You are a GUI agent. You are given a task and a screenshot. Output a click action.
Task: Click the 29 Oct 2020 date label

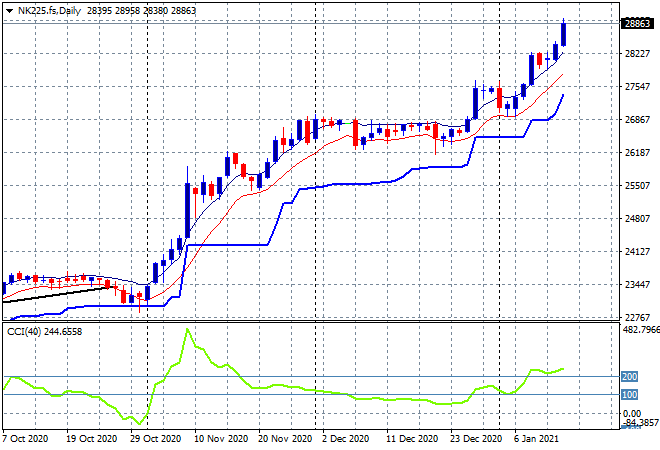pyautogui.click(x=155, y=439)
